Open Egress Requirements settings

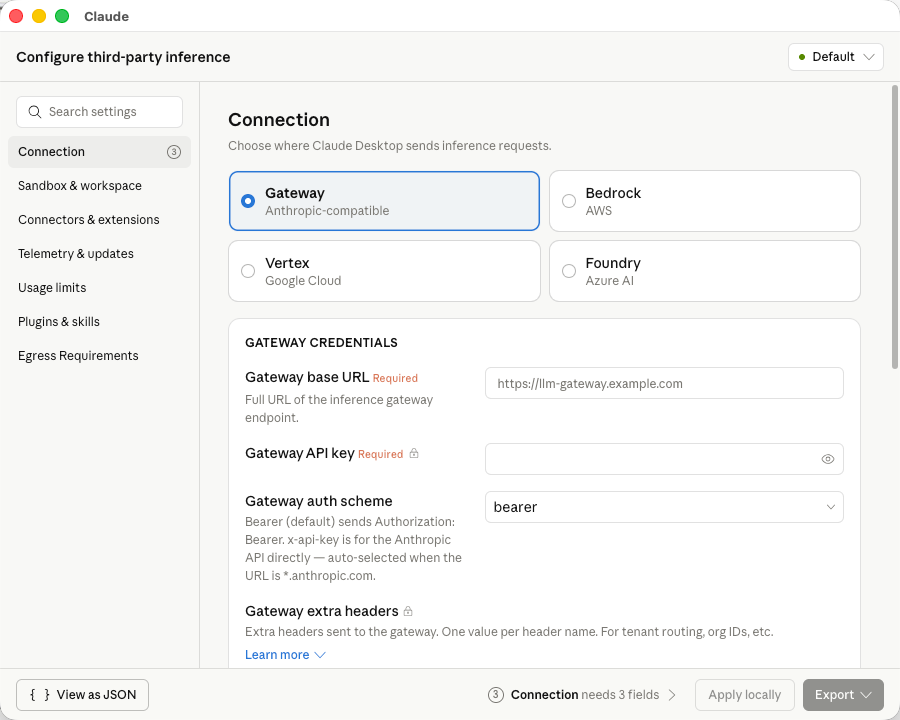click(x=99, y=356)
